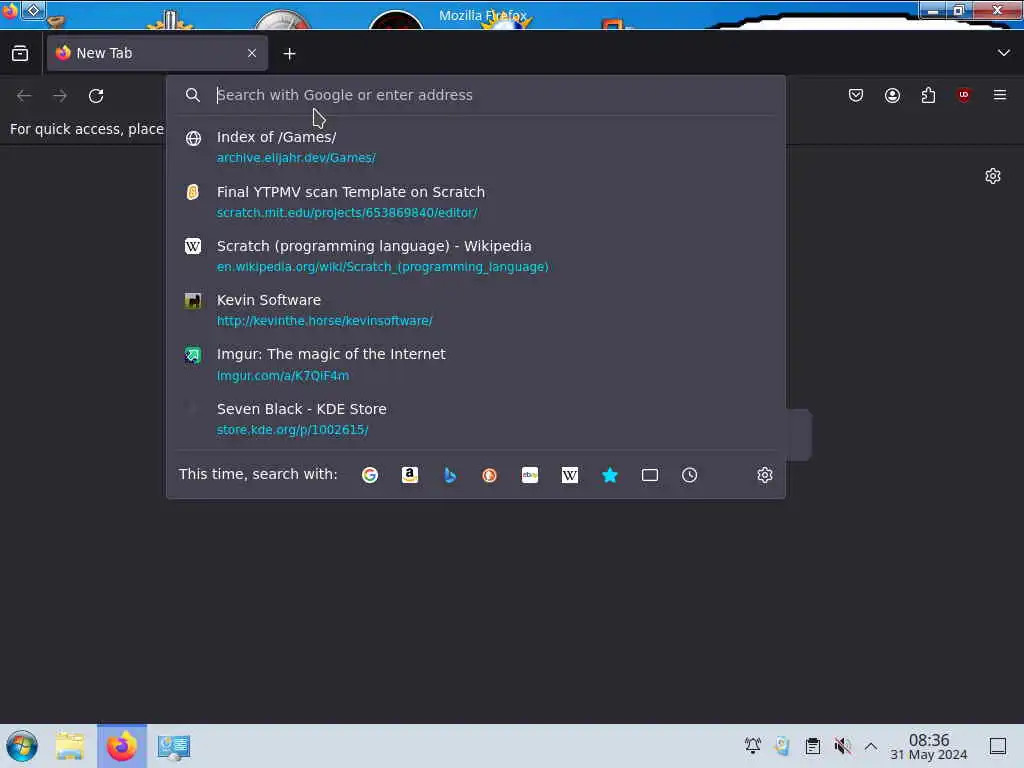
Task: Click the muted volume tray icon
Action: [842, 746]
